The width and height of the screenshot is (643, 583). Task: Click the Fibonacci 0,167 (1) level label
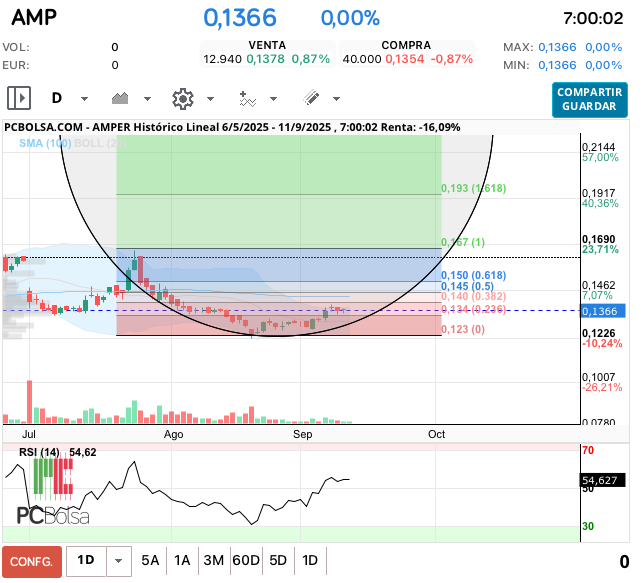463,242
